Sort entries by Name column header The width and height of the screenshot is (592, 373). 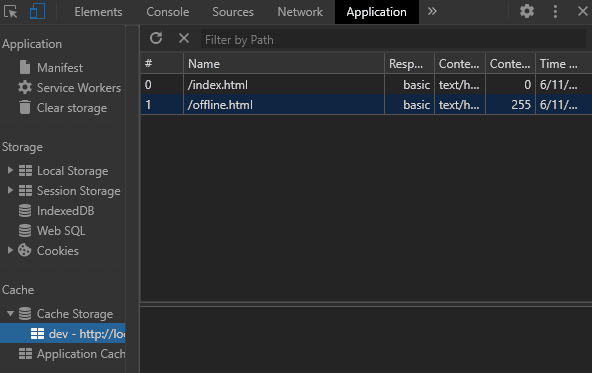click(x=284, y=63)
